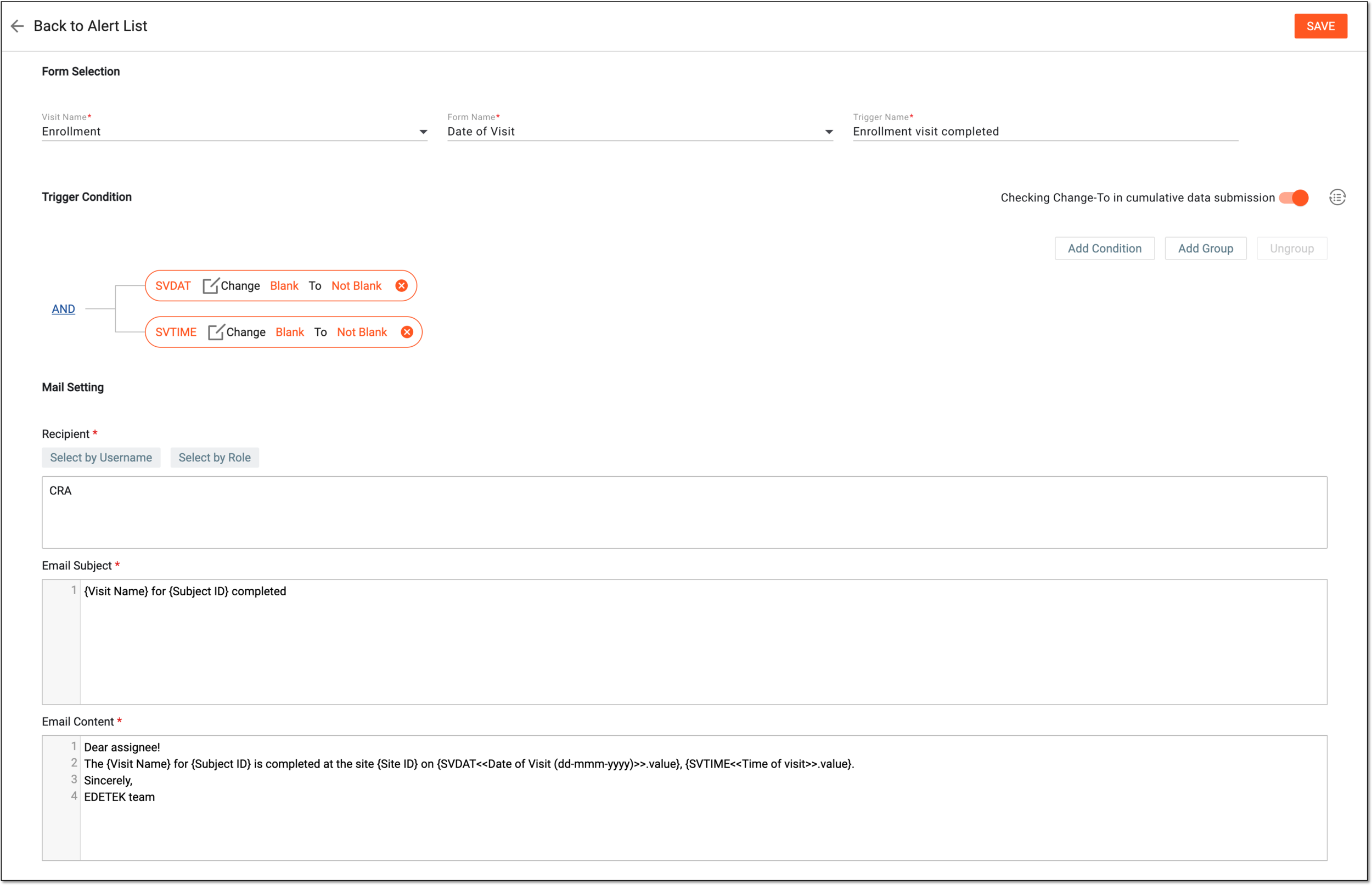Click the back arrow to Alert List
Viewport: 1372px width, 885px height.
(x=17, y=26)
